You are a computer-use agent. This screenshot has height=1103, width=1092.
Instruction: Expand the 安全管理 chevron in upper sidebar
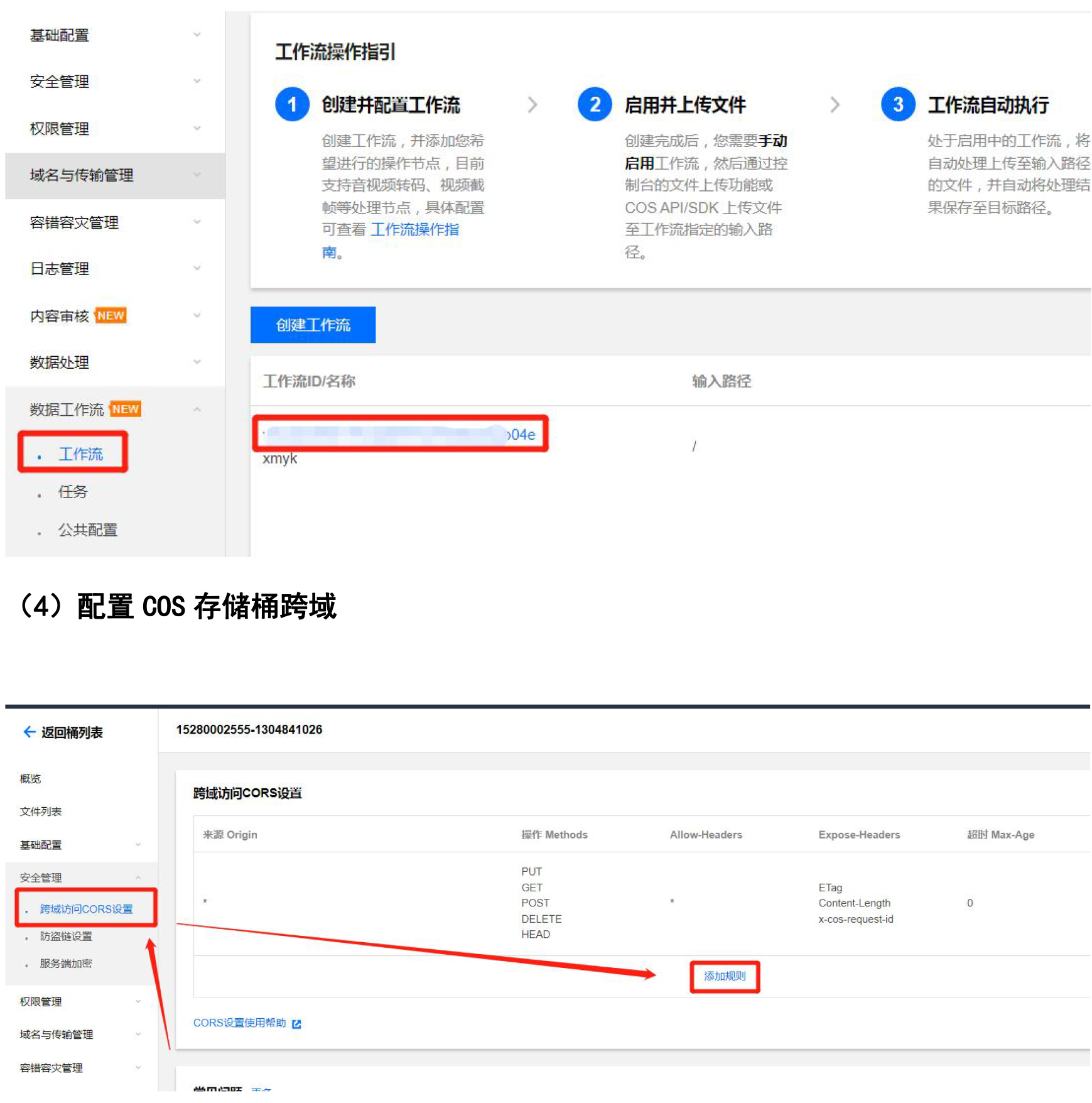click(197, 82)
